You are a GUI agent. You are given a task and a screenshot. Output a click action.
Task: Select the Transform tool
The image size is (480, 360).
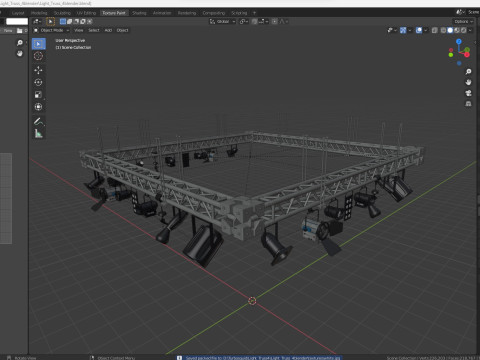click(39, 107)
